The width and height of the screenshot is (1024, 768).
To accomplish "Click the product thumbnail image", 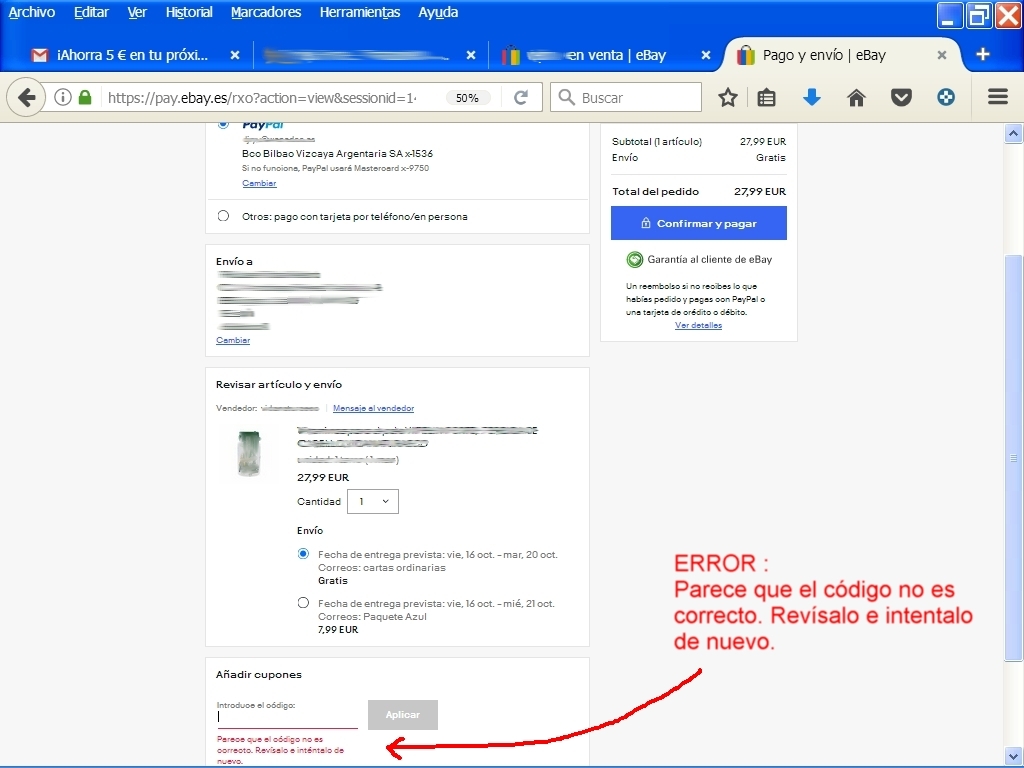I will click(249, 453).
